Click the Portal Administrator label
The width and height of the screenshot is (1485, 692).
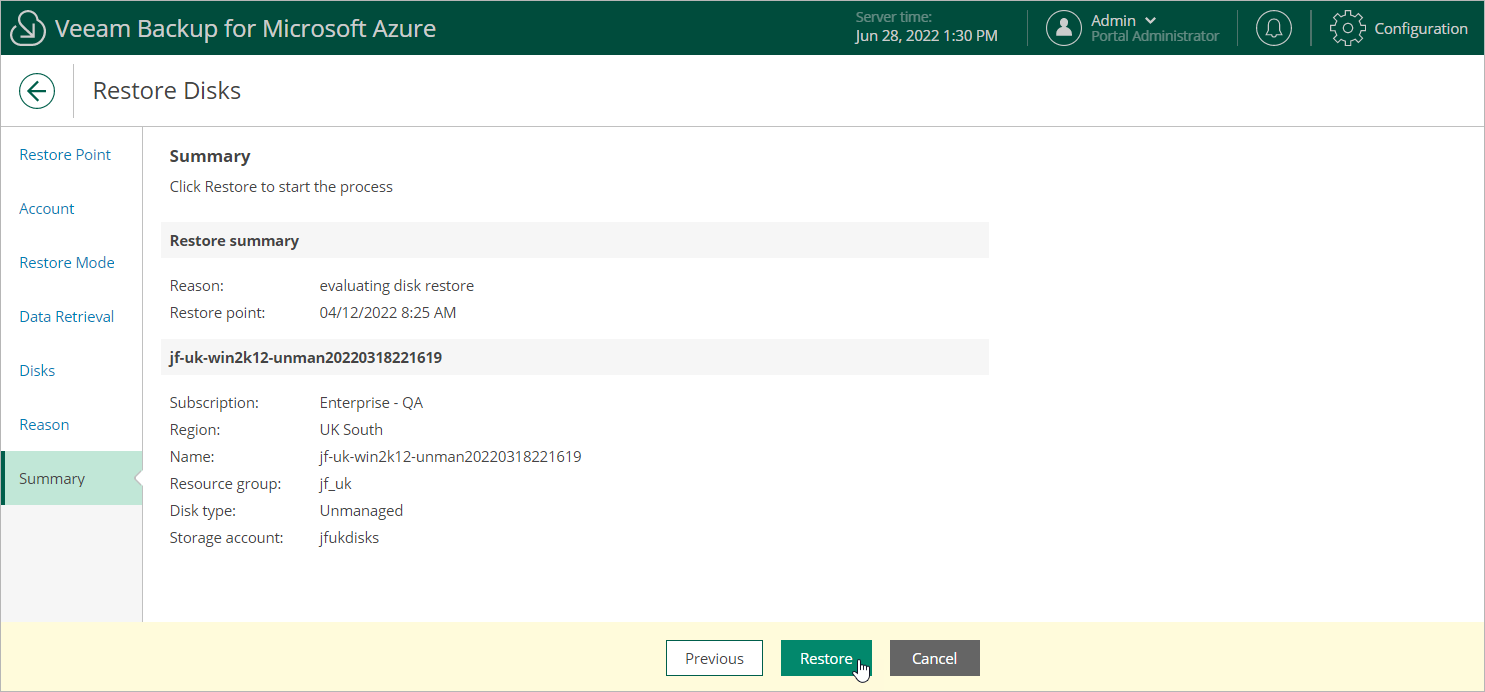coord(1155,36)
